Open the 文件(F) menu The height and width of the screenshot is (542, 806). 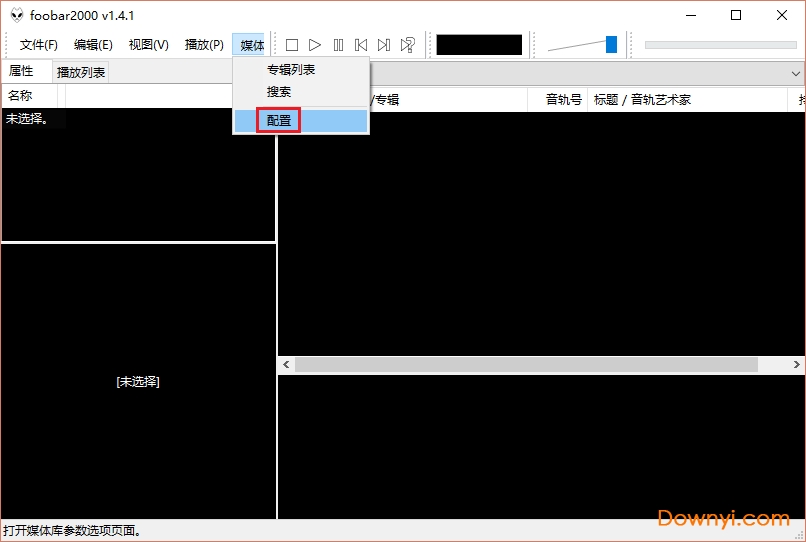(39, 45)
